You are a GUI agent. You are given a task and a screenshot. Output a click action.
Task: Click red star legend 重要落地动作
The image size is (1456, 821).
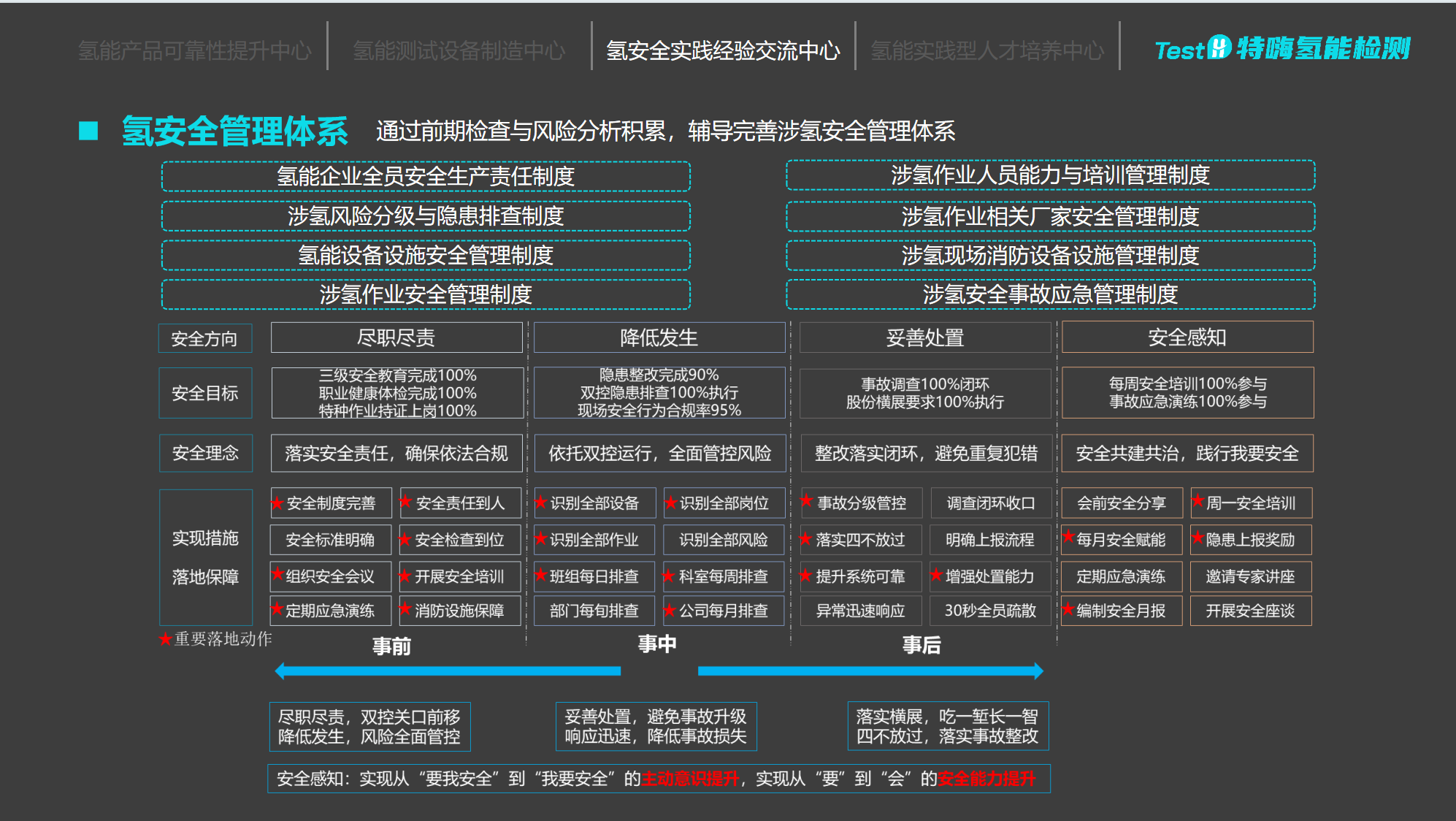166,639
